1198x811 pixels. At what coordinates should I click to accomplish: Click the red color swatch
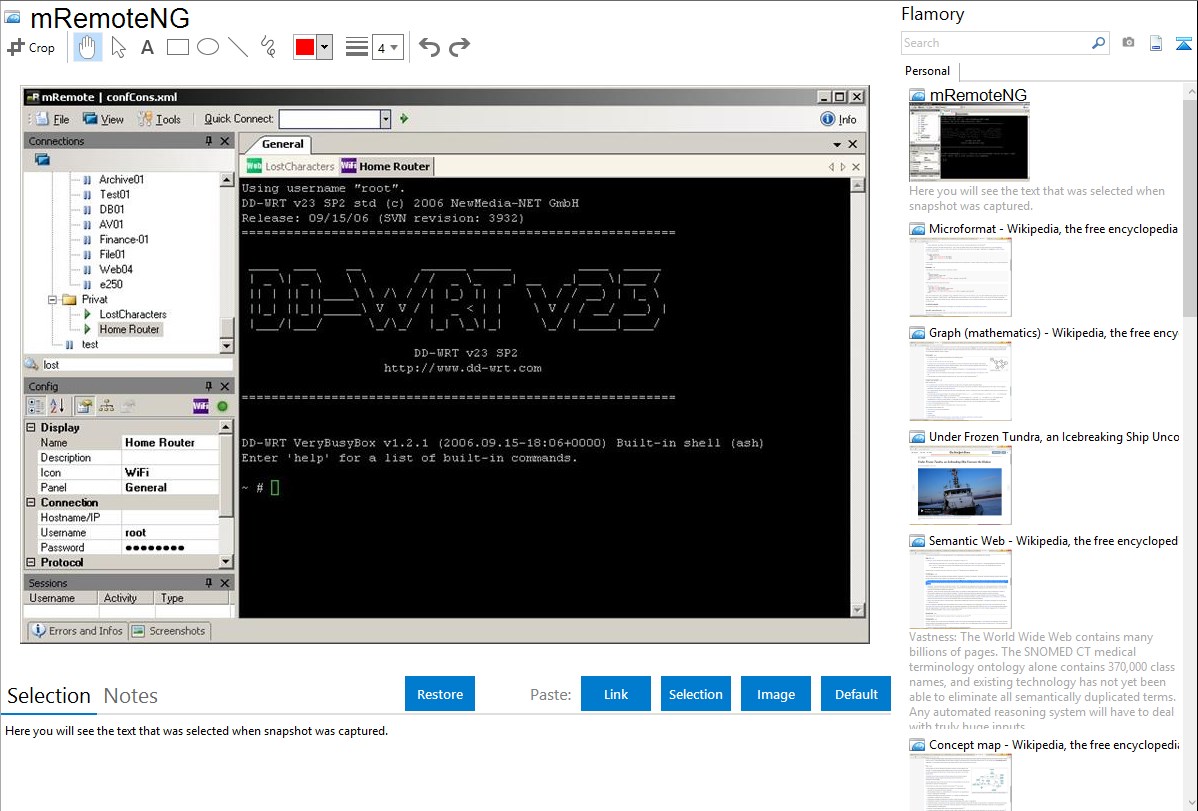pyautogui.click(x=305, y=48)
